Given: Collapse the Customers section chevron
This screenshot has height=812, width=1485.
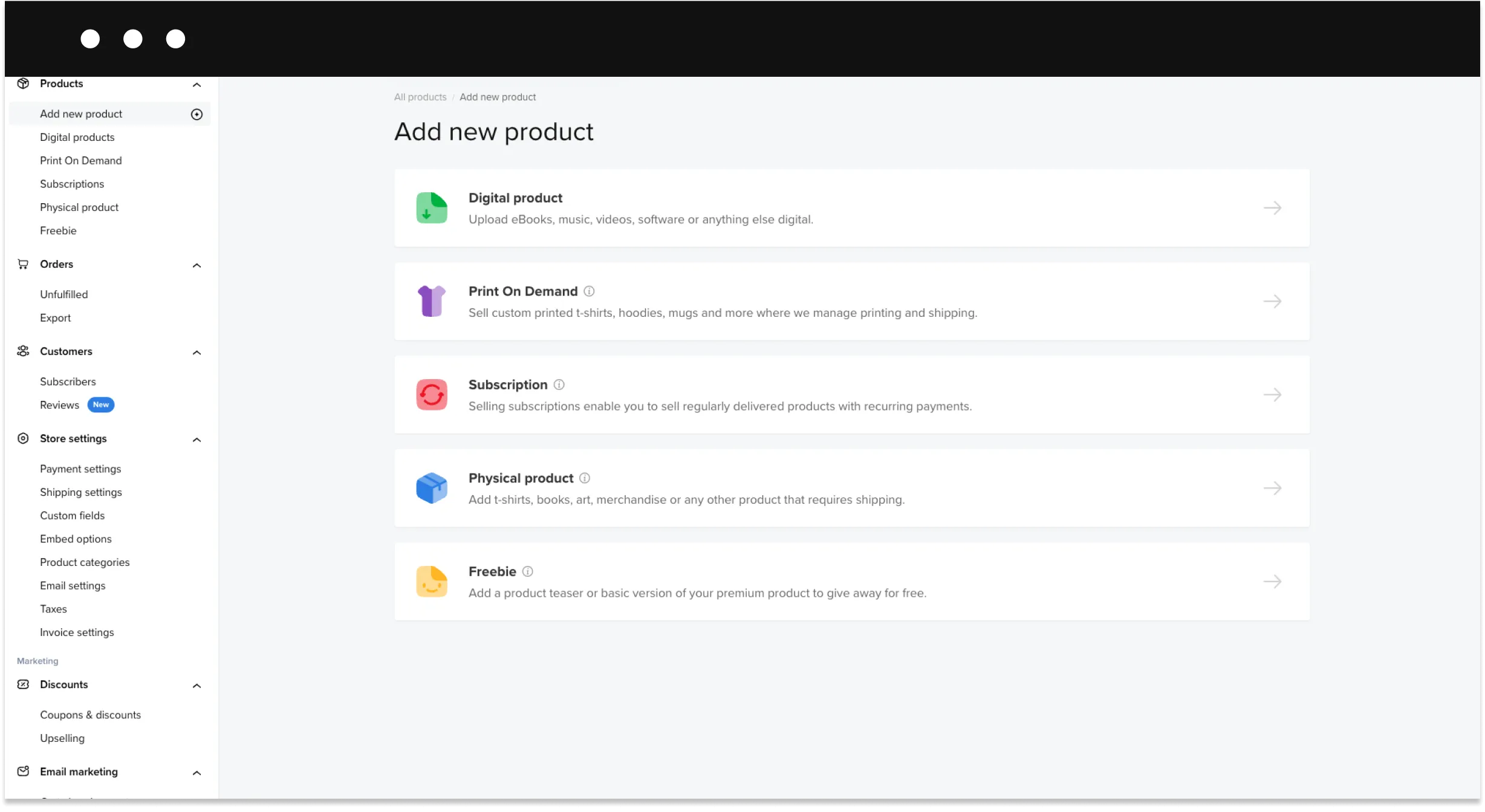Looking at the screenshot, I should point(197,352).
